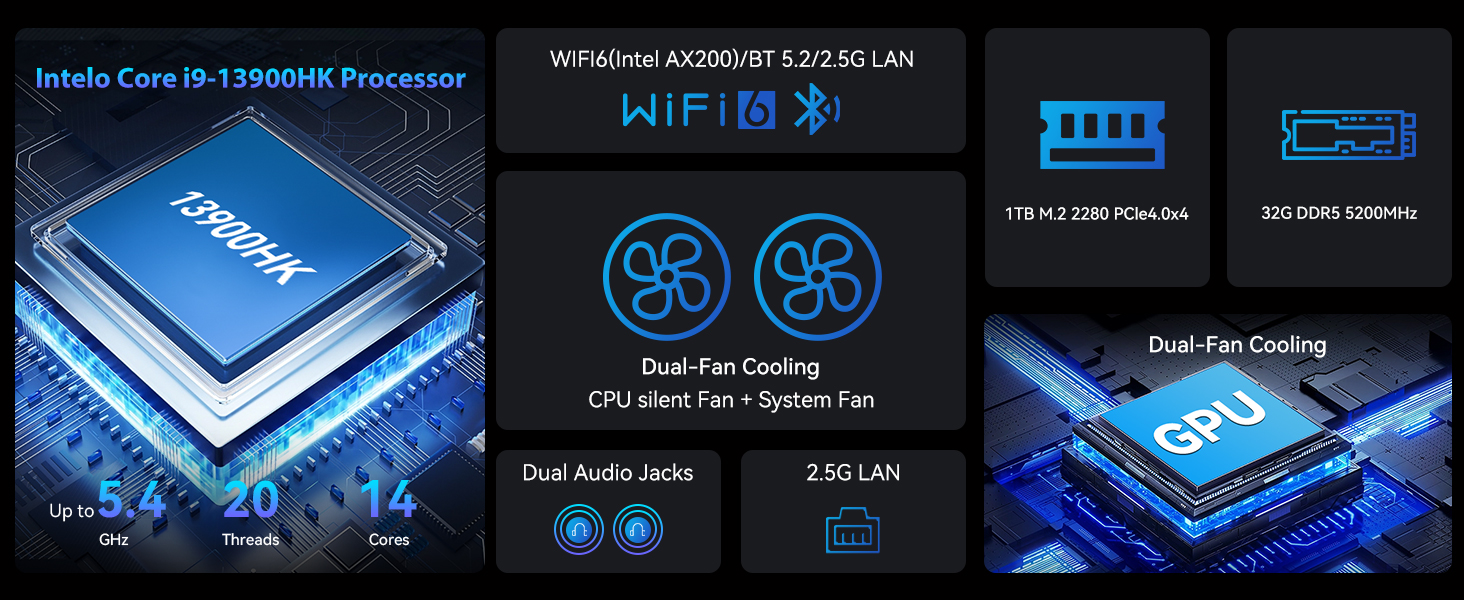Click the WiFi 6 logo

pos(699,110)
